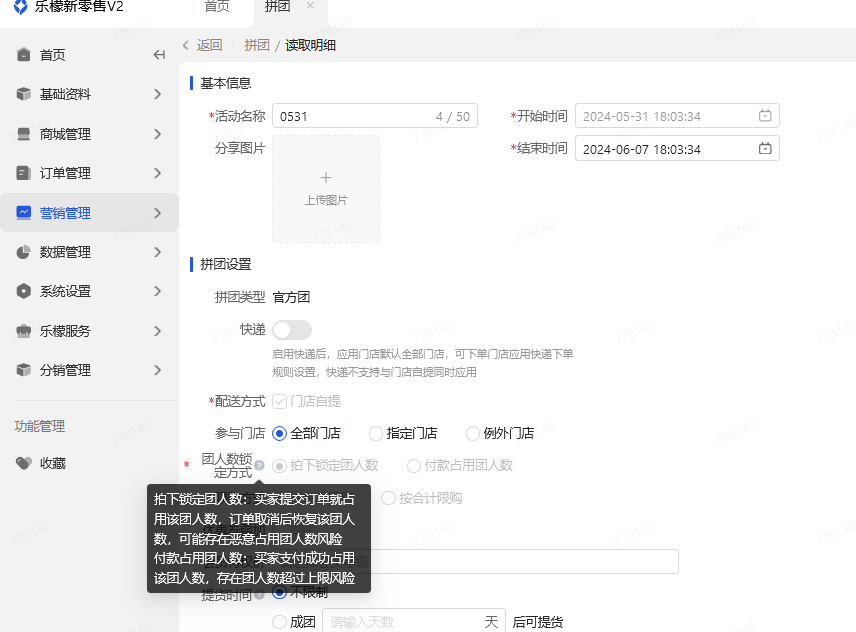Screen dimensions: 856x632
Task: Expand the 乐檬服务 menu chevron
Action: point(157,331)
